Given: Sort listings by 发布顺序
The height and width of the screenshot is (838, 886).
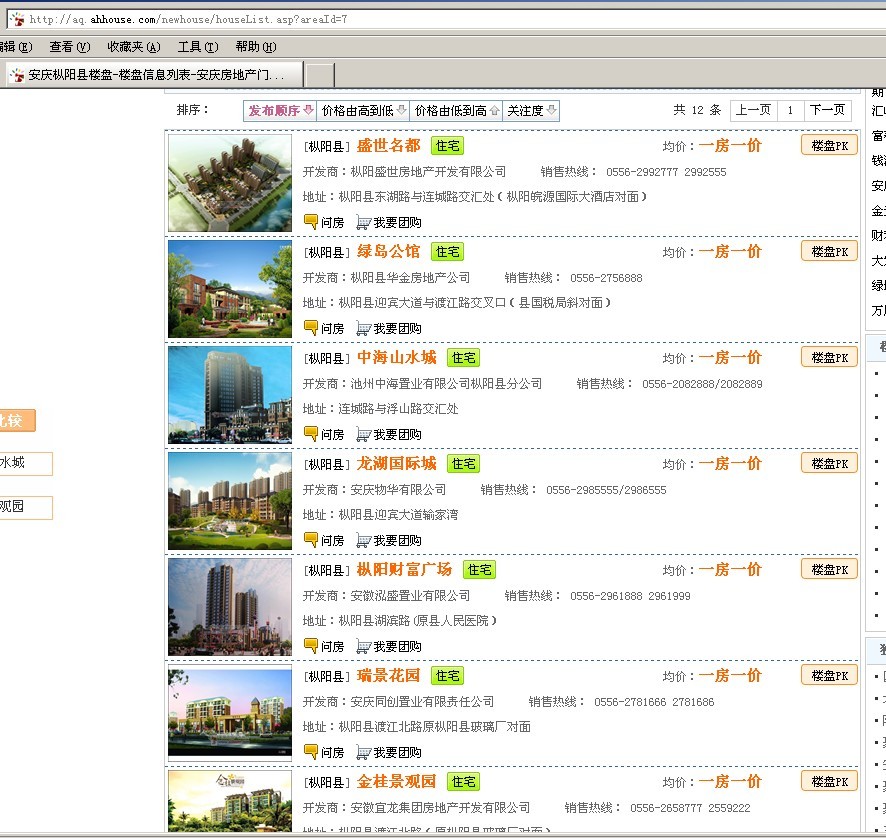Looking at the screenshot, I should [280, 110].
